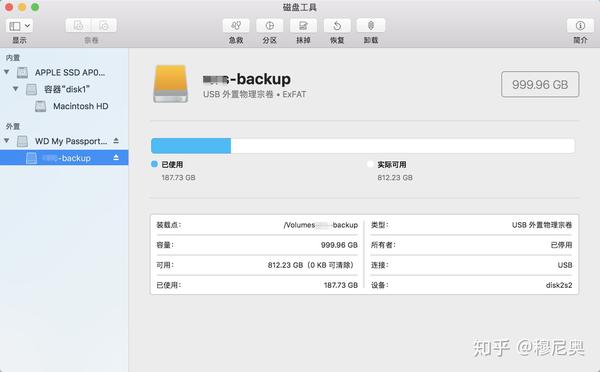Click the Macintosh HD volume icon
The width and height of the screenshot is (600, 372).
click(x=41, y=106)
